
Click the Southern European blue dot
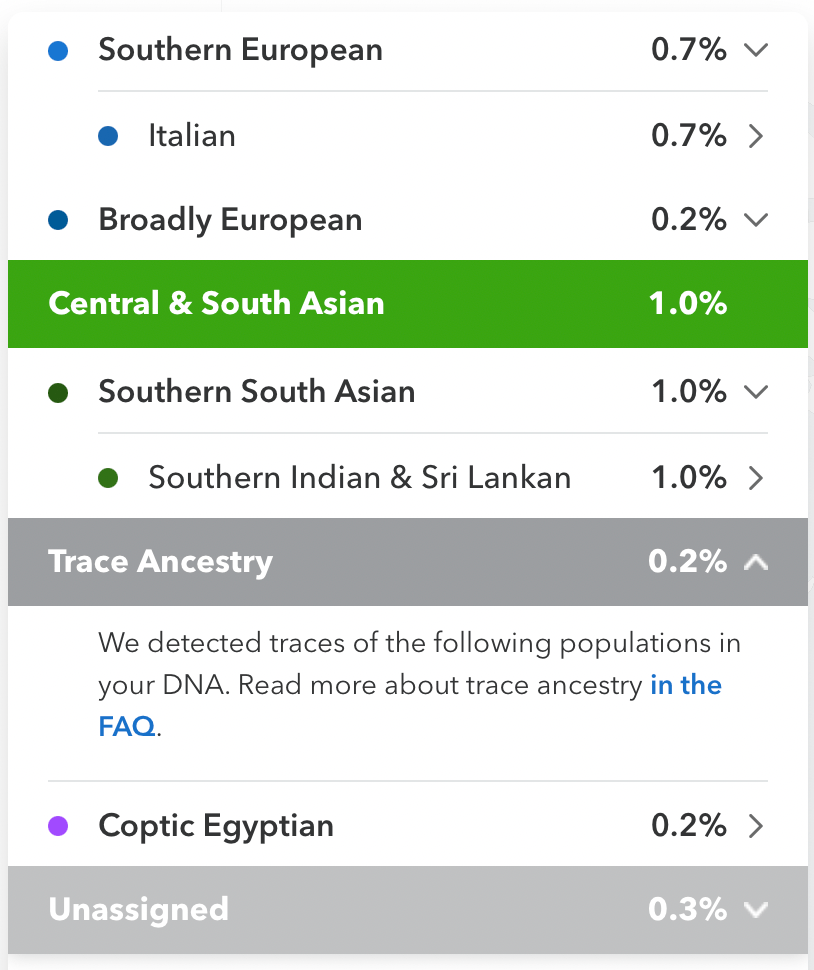coord(58,50)
